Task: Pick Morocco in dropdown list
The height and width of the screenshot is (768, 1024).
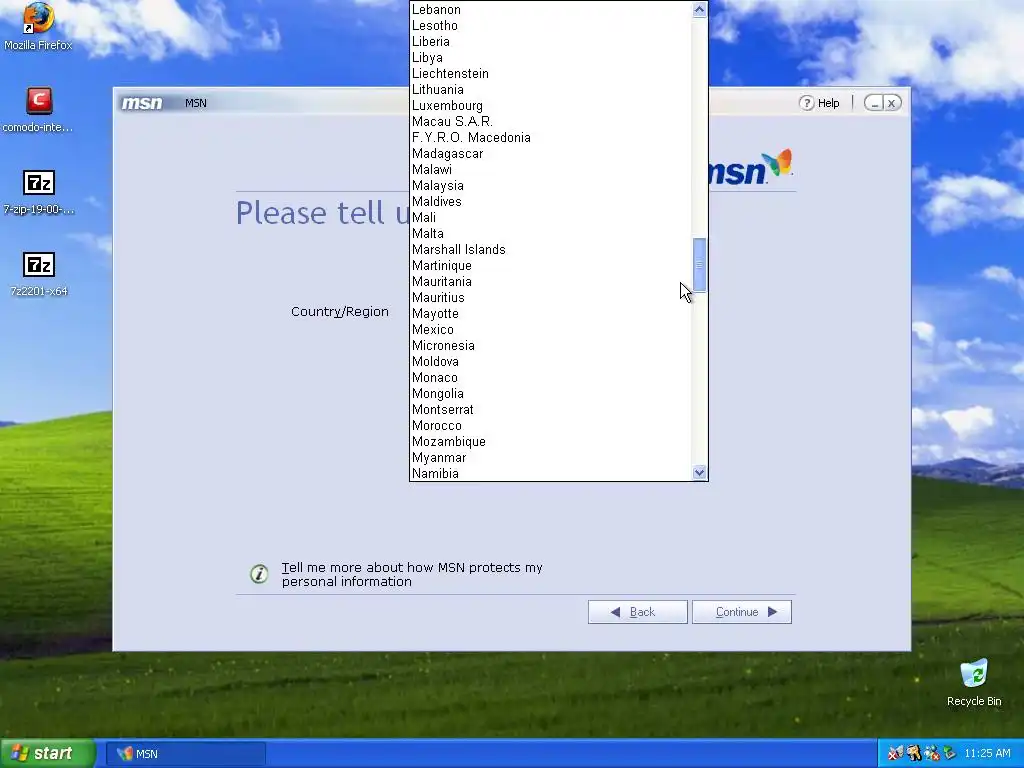Action: point(551,426)
